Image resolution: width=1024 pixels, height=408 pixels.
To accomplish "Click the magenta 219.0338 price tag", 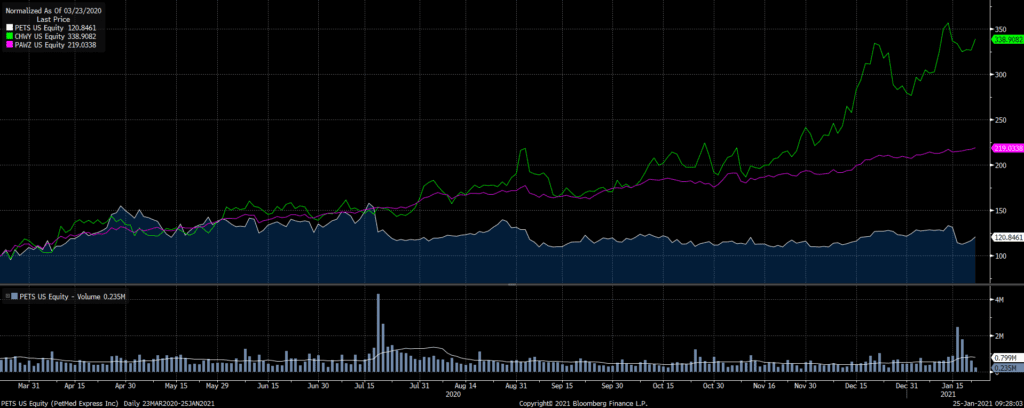I will 1006,148.
